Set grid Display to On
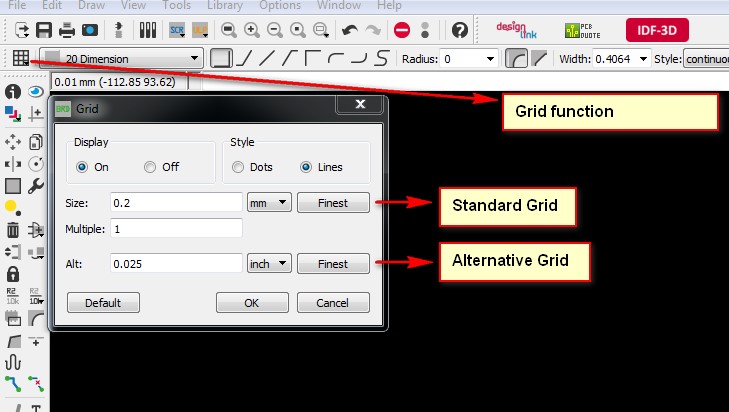This screenshot has height=412, width=729. click(82, 167)
